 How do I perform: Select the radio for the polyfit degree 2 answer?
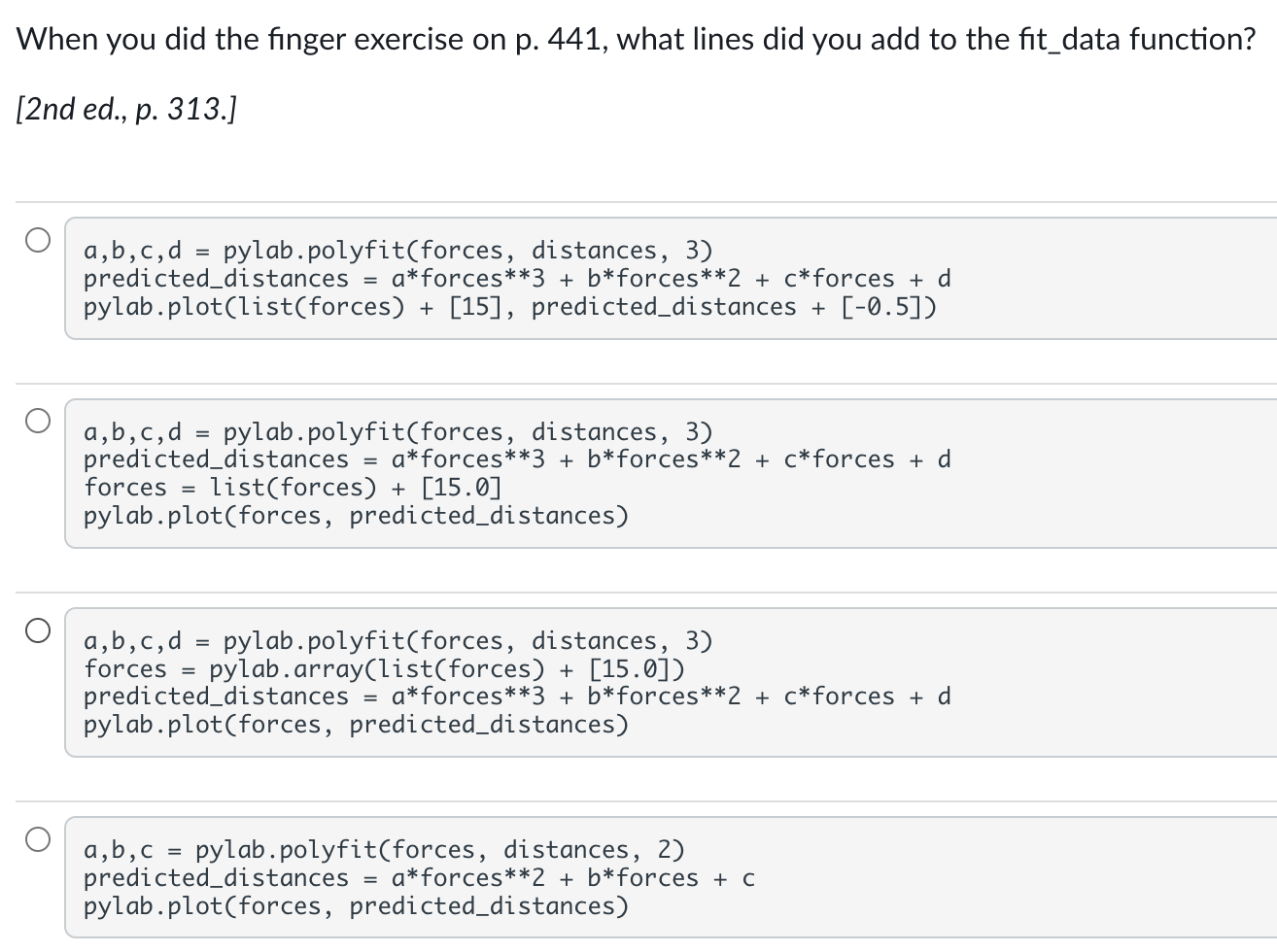click(x=38, y=839)
